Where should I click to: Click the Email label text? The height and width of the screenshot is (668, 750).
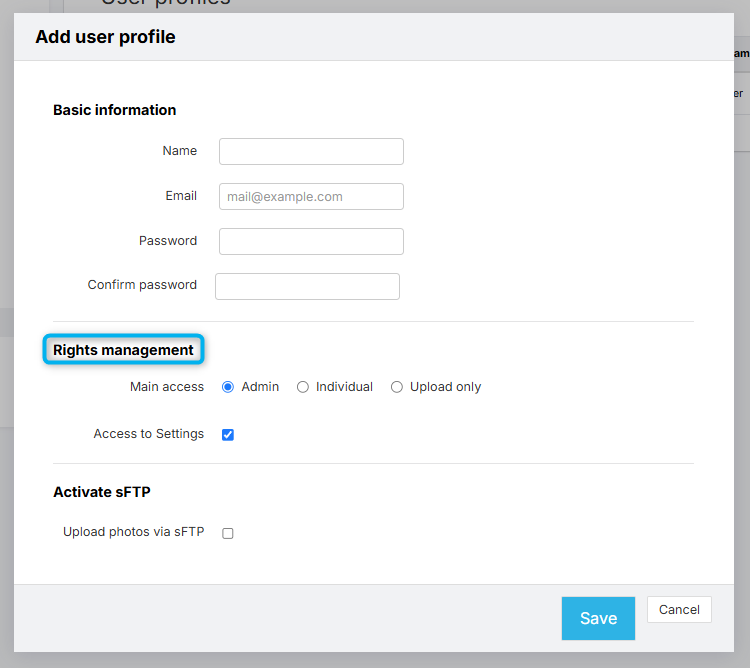coord(181,196)
